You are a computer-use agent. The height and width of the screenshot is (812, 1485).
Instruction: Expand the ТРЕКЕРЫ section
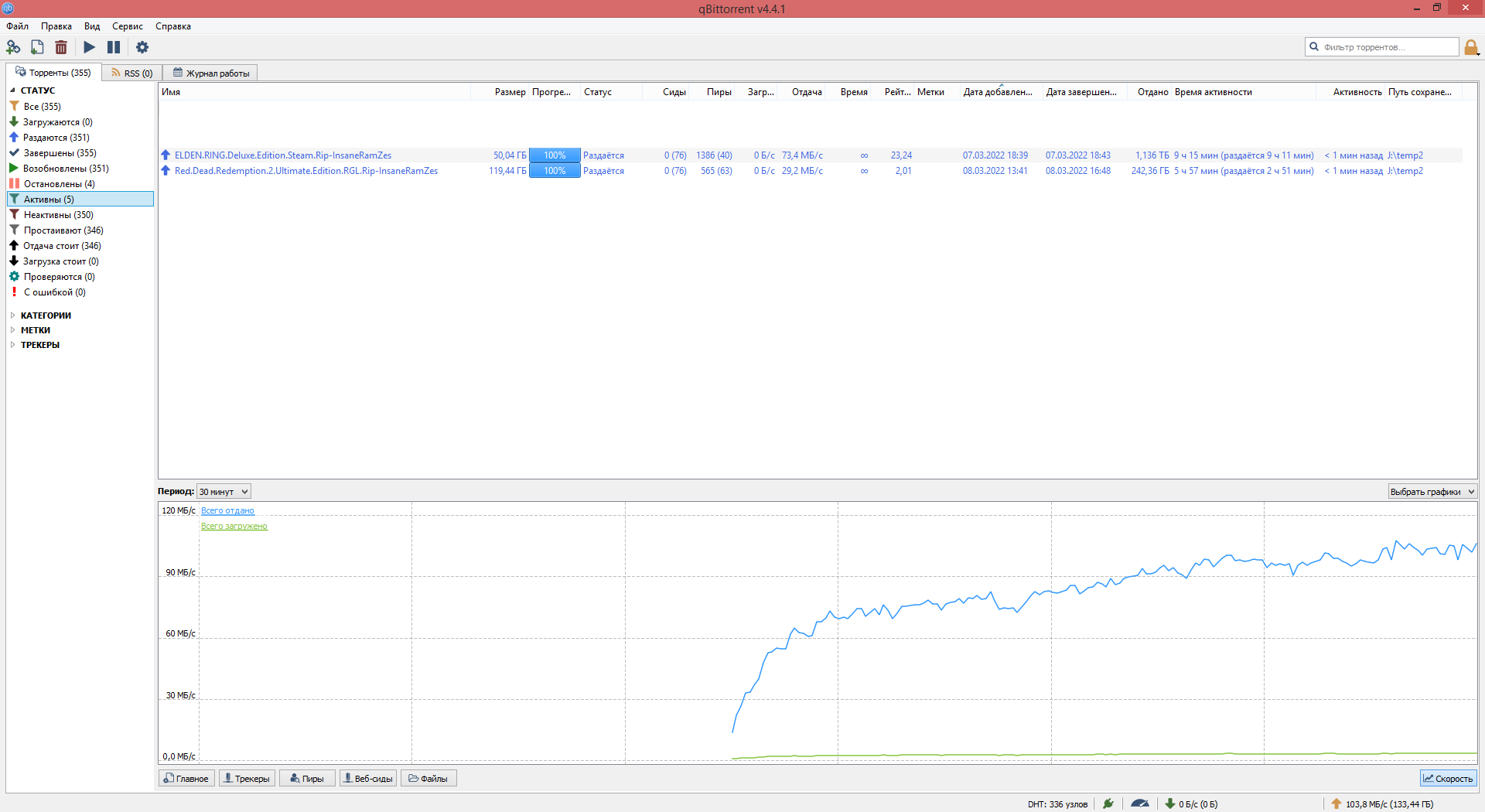coord(39,345)
